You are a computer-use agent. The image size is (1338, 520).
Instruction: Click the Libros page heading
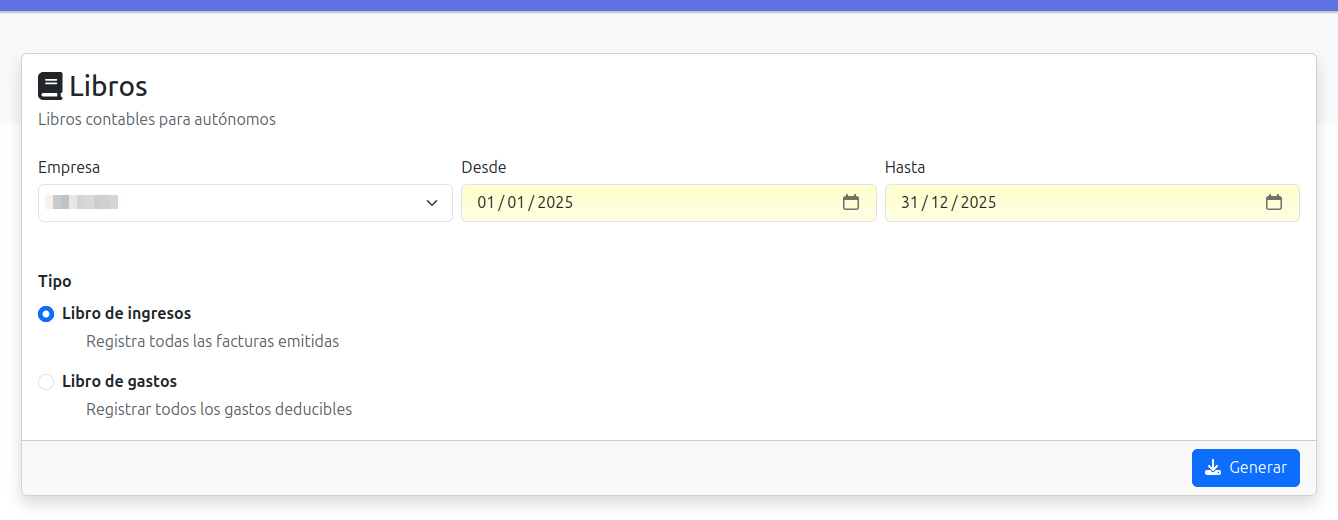click(x=108, y=86)
